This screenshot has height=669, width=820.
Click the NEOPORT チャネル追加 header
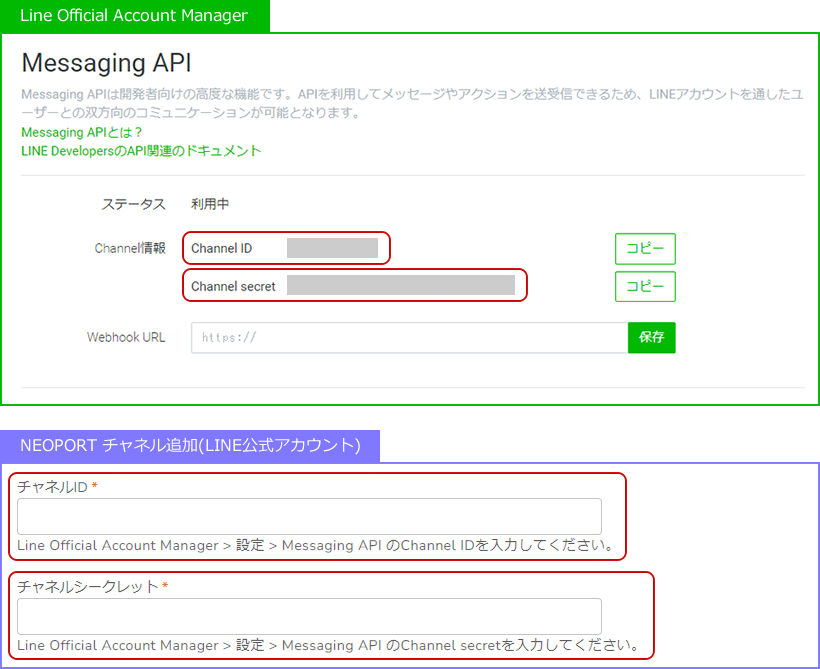(x=190, y=446)
